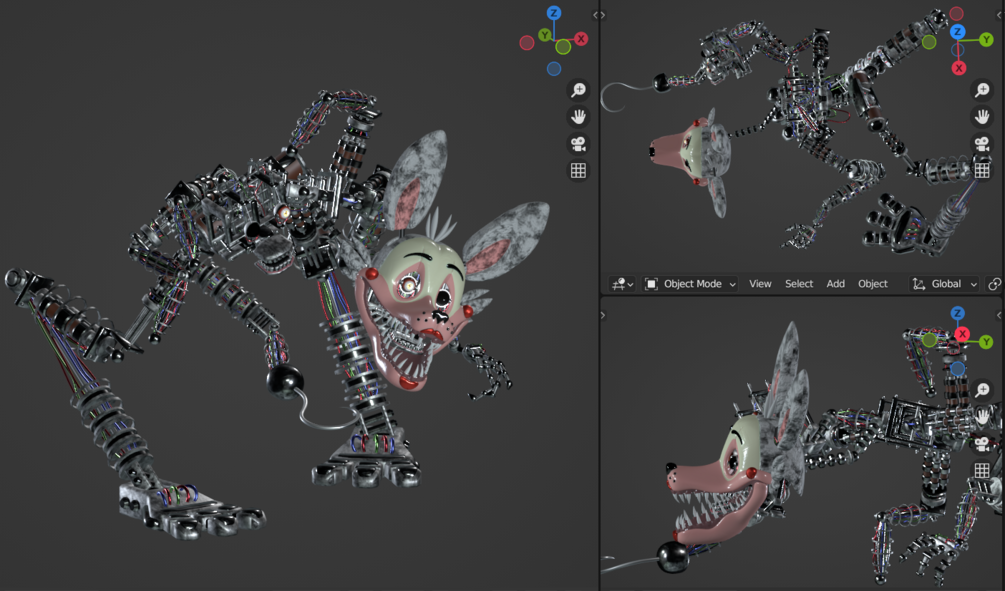Click the unlabeled blue negative-Z circle in the bottom-right gizmo
The image size is (1005, 591).
tap(958, 369)
